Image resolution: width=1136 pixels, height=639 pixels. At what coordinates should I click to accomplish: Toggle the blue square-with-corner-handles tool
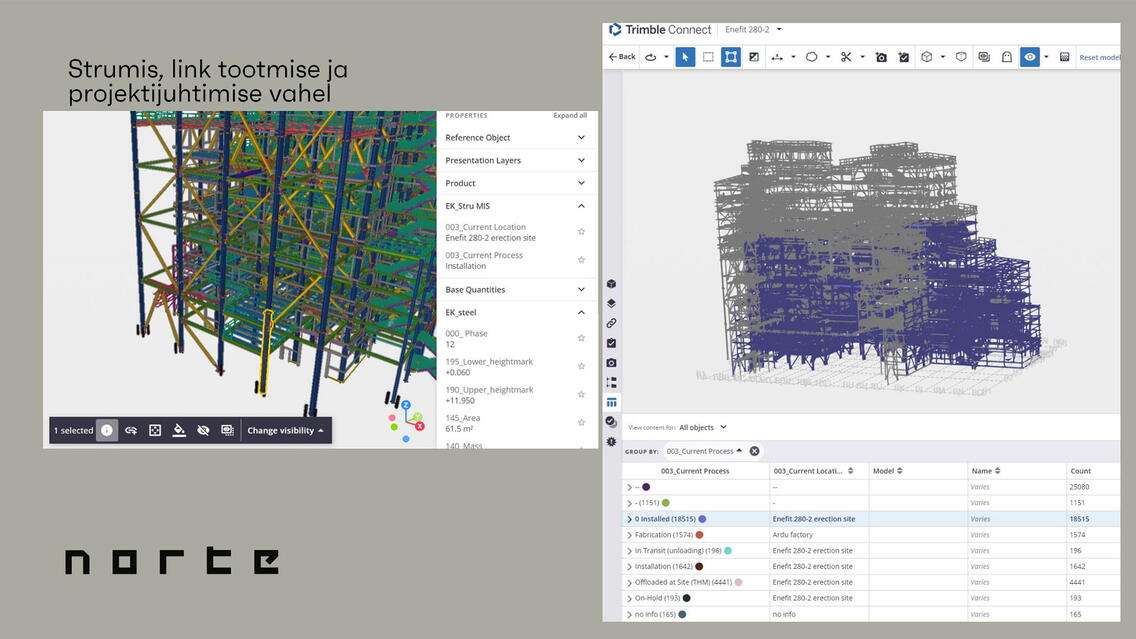point(730,57)
